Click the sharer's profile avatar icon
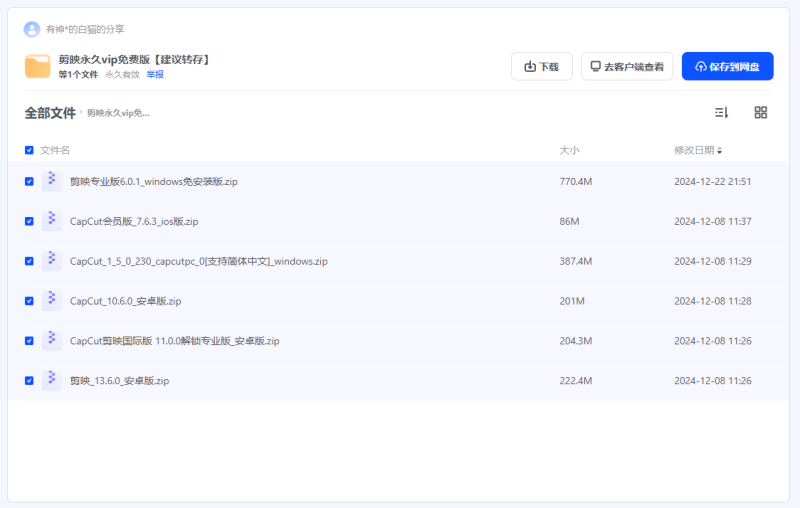800x508 pixels. tap(32, 29)
